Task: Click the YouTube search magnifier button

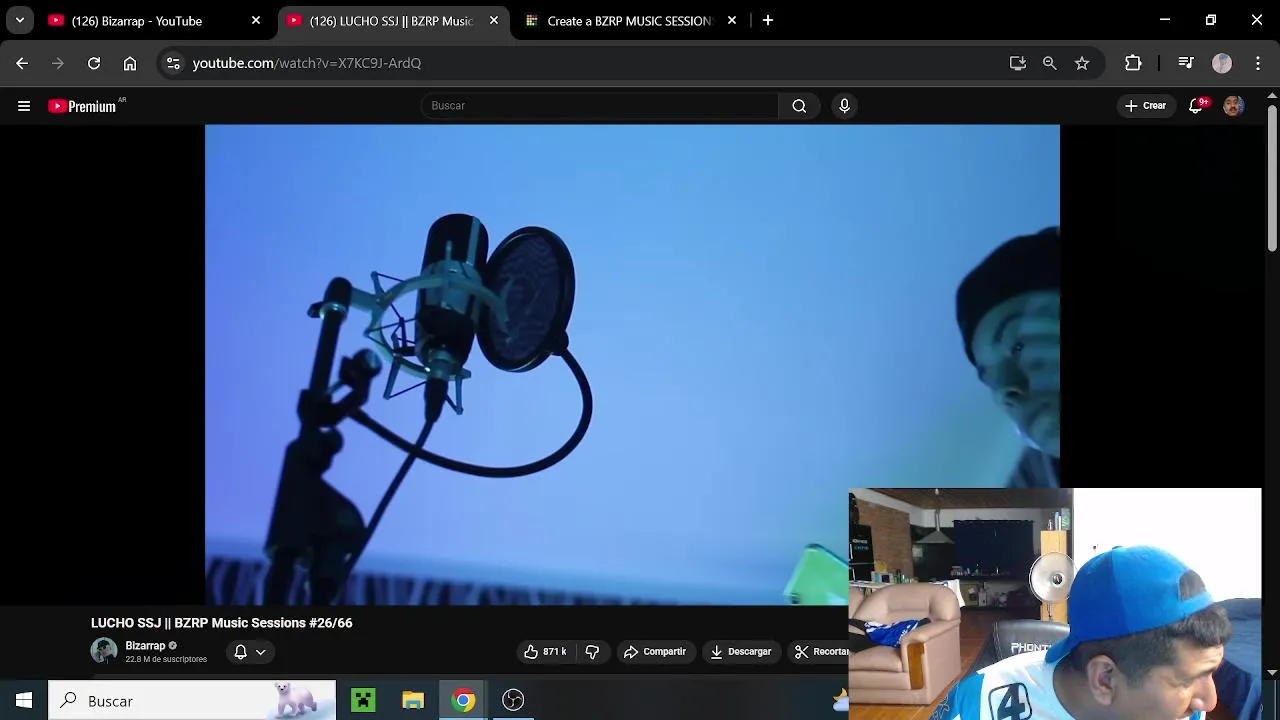Action: 799,106
